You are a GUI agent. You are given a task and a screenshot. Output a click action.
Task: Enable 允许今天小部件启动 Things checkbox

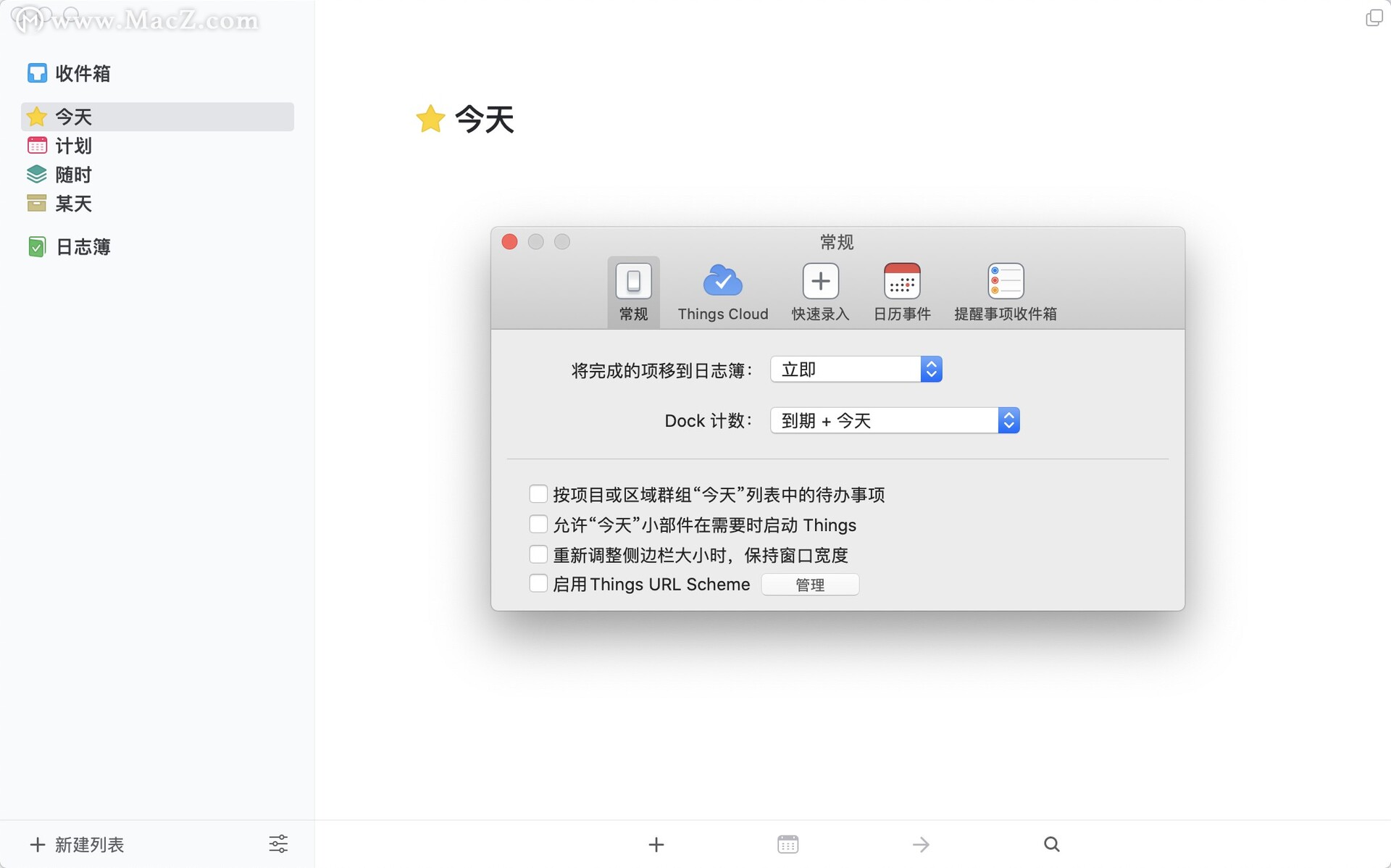538,524
